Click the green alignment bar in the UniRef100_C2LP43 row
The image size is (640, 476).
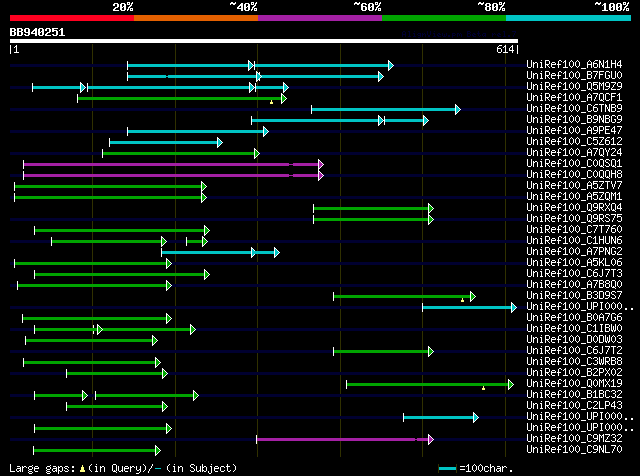pos(117,407)
